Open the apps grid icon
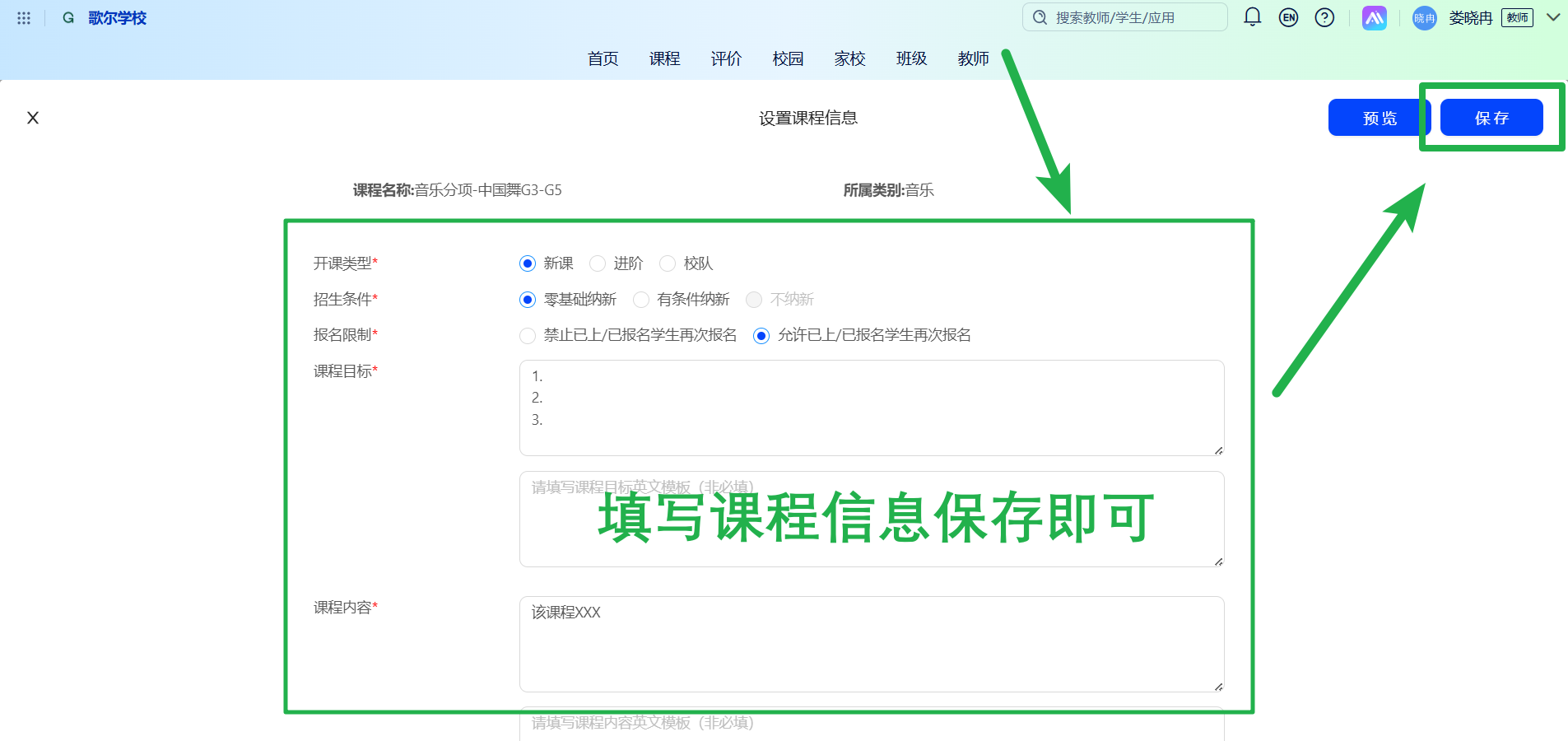Viewport: 1568px width, 741px height. pos(24,18)
